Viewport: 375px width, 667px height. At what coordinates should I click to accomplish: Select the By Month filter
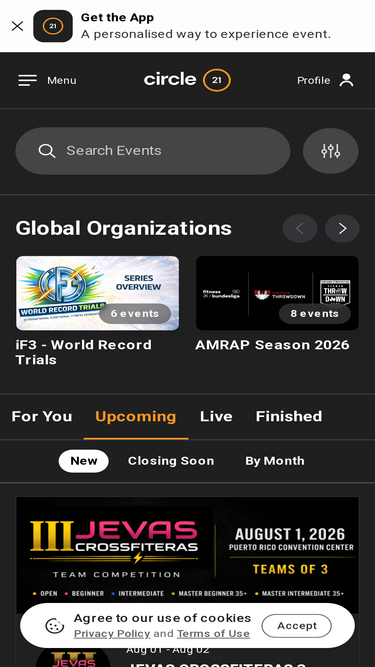coord(275,461)
